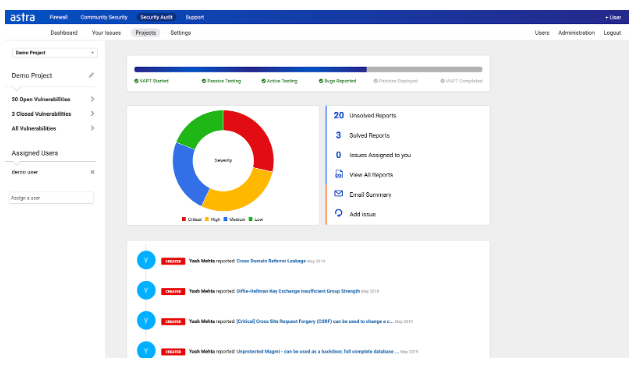The height and width of the screenshot is (371, 644).
Task: Open the Users link
Action: coord(542,33)
